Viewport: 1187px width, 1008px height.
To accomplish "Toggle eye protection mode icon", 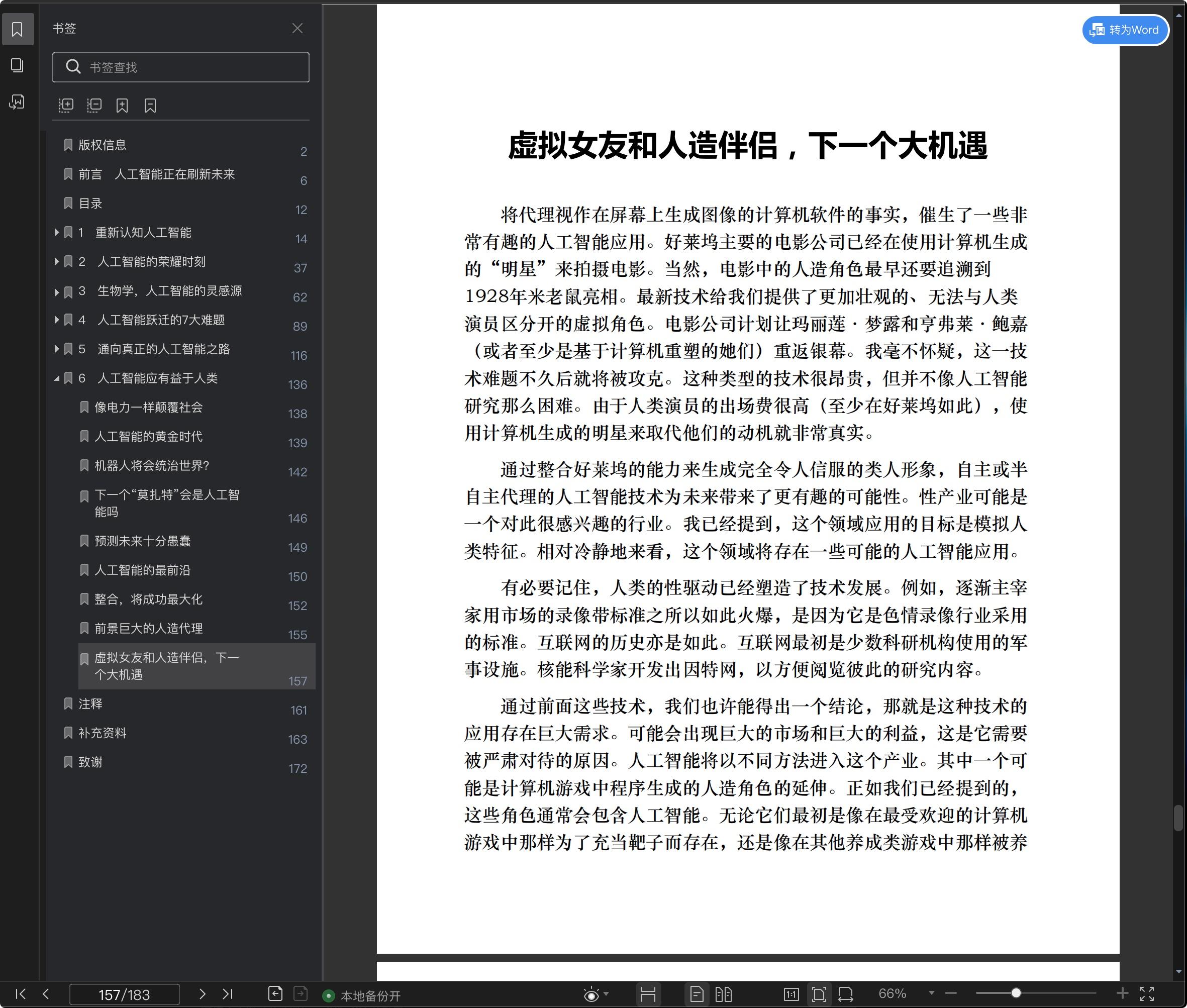I will pos(591,994).
